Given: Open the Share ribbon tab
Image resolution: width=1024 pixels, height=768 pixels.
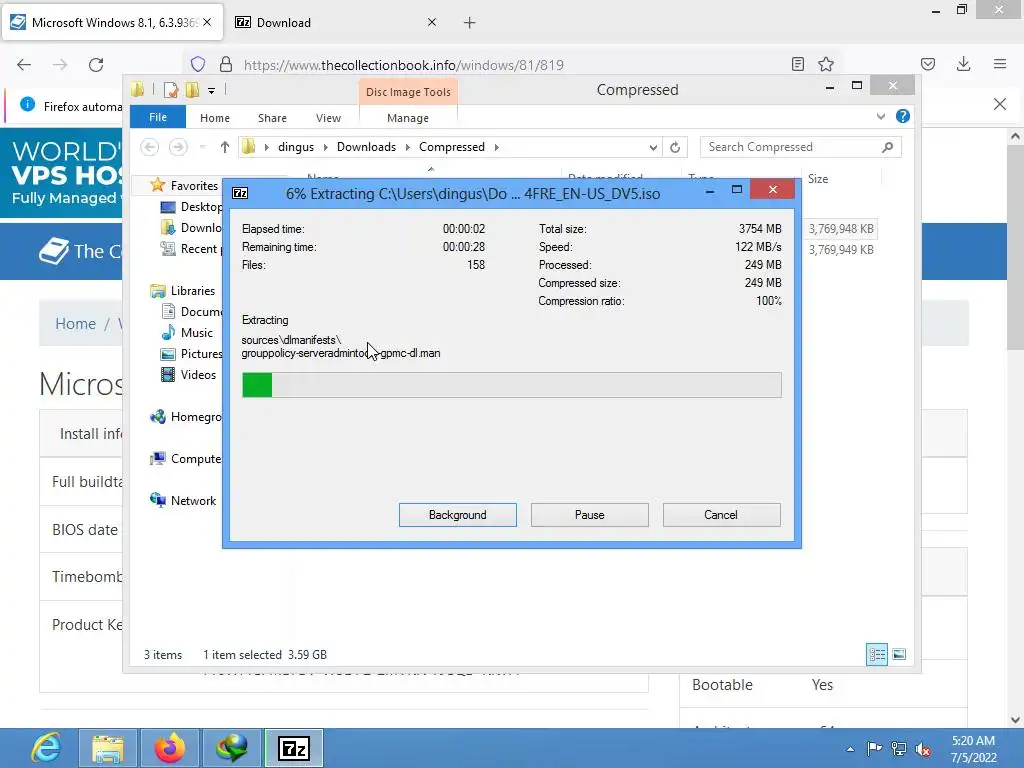Looking at the screenshot, I should tap(272, 118).
